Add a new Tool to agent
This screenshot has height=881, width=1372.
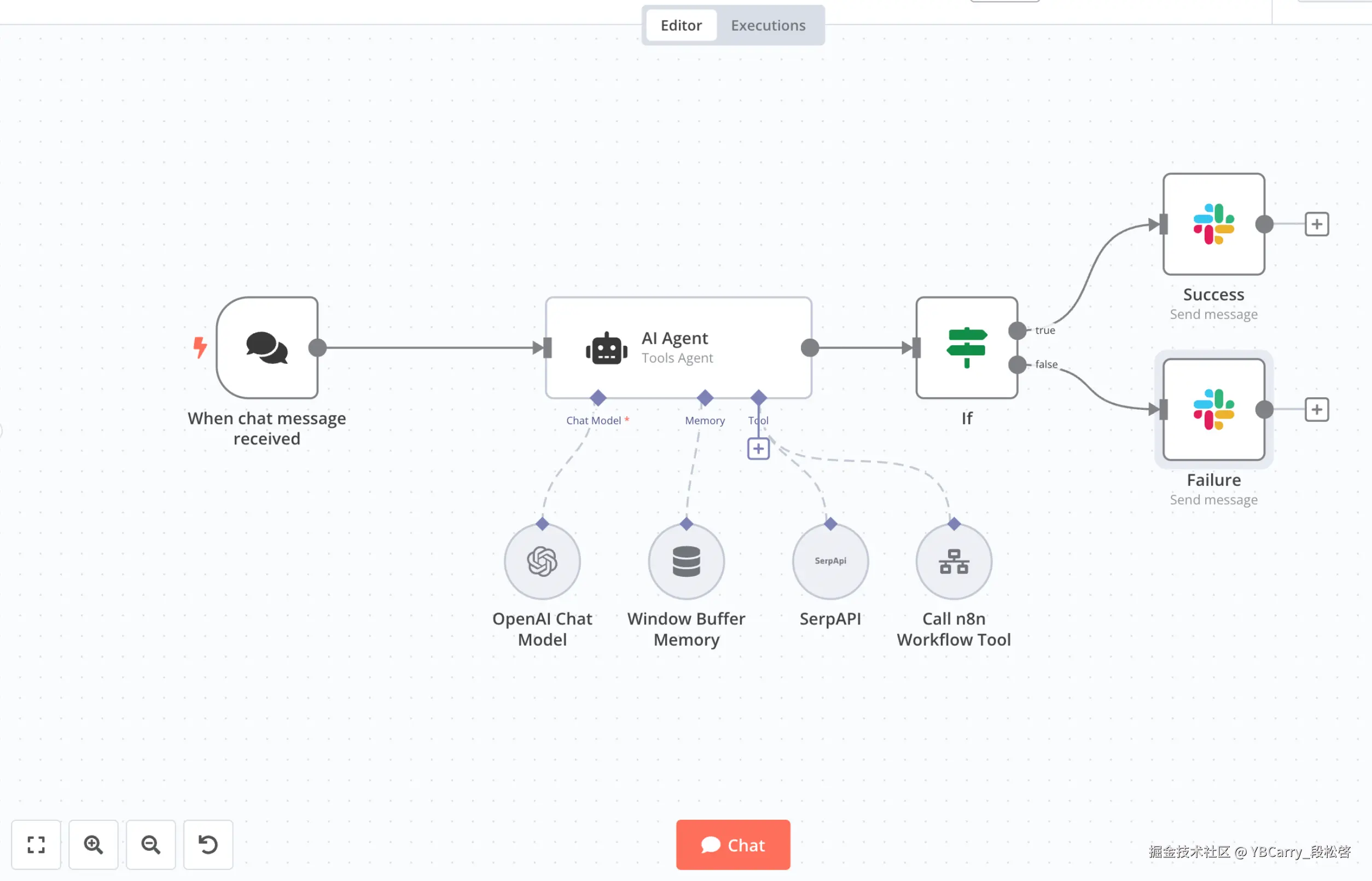(x=758, y=449)
